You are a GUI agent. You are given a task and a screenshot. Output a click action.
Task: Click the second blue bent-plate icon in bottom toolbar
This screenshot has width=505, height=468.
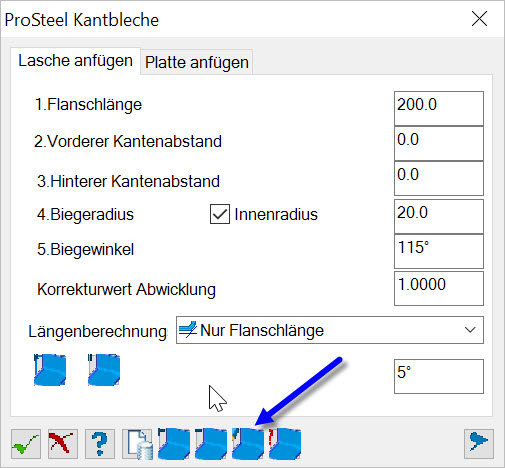[211, 444]
